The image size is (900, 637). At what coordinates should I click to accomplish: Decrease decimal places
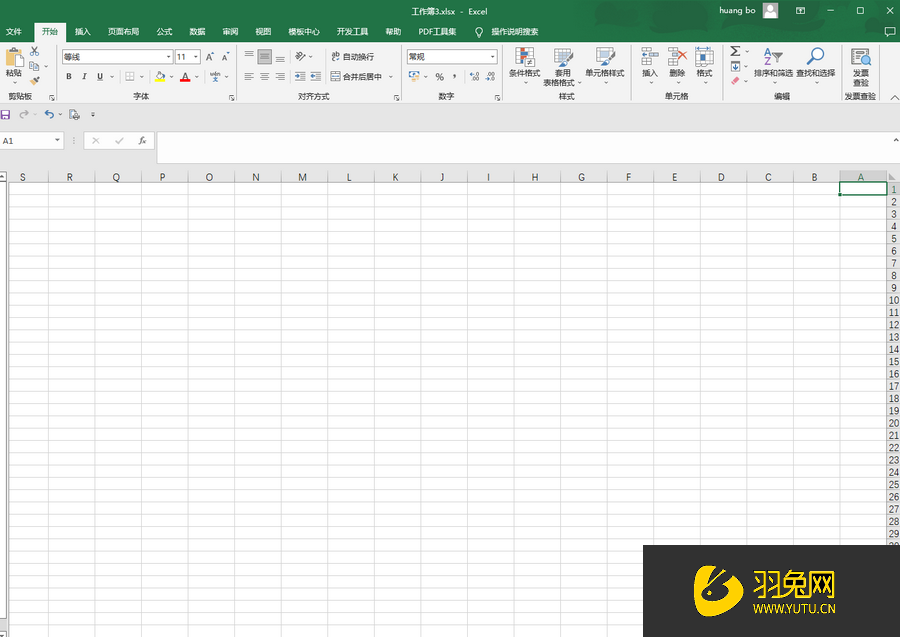tap(490, 76)
